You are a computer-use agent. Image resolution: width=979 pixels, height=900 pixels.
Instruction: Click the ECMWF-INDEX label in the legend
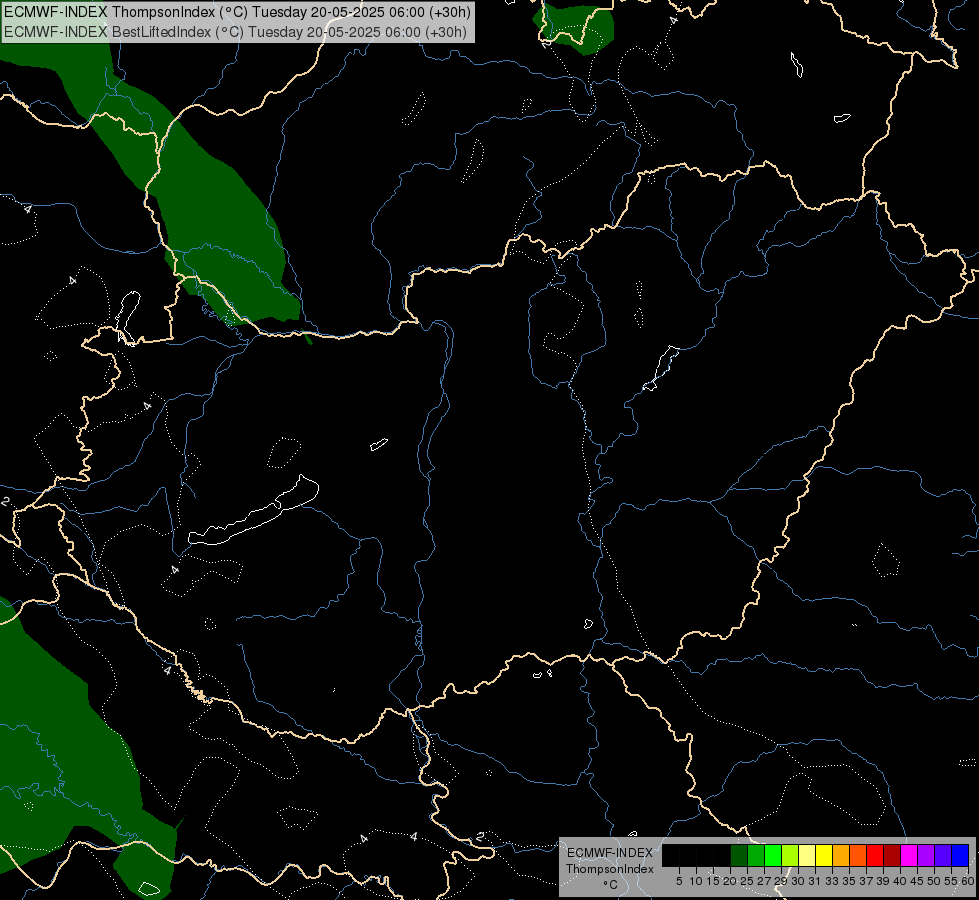pos(610,853)
